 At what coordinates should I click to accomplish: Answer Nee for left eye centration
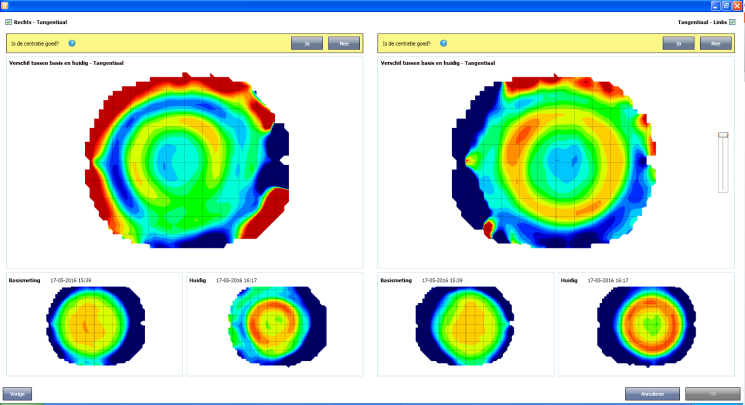click(716, 43)
